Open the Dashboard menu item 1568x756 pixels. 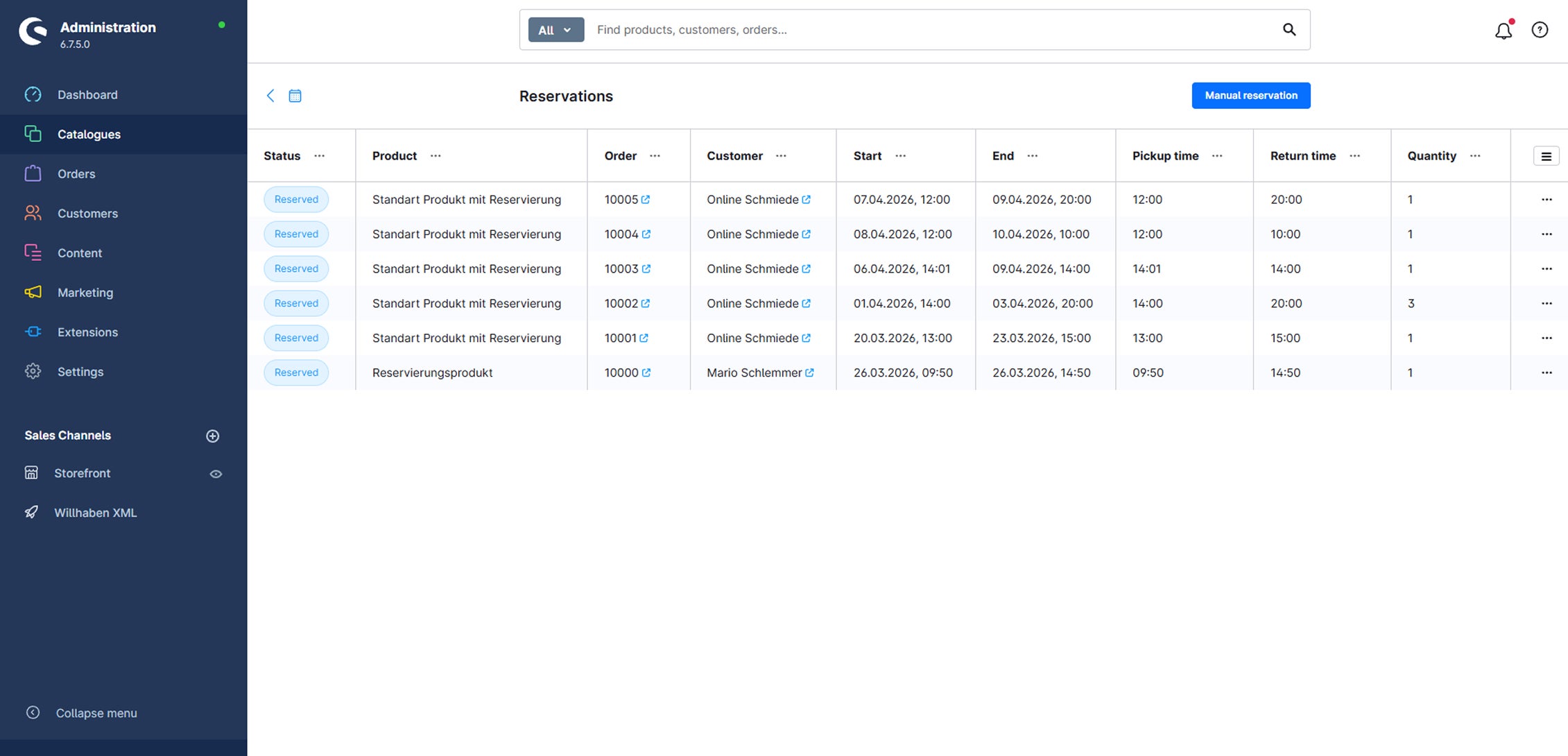123,94
